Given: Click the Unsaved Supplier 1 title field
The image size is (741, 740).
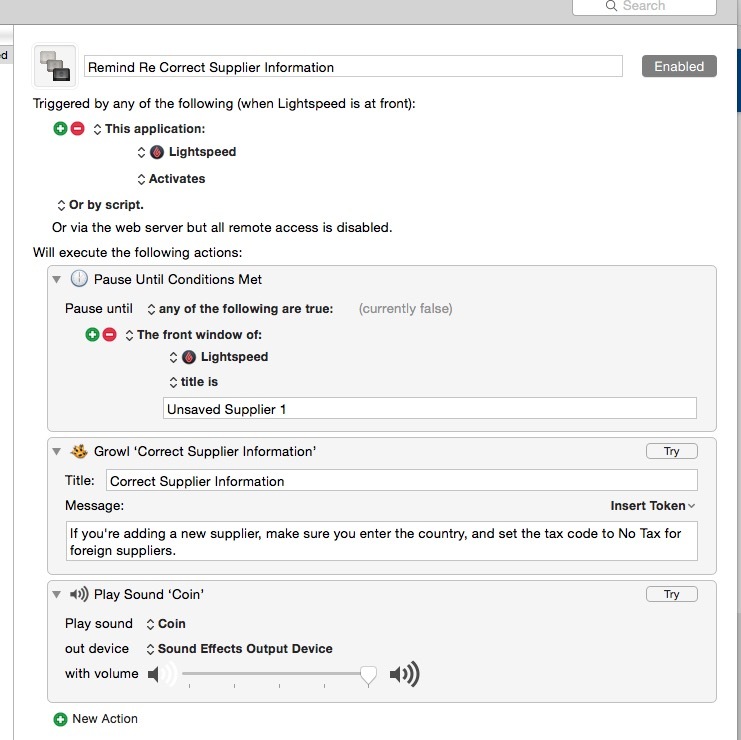Looking at the screenshot, I should coord(430,408).
